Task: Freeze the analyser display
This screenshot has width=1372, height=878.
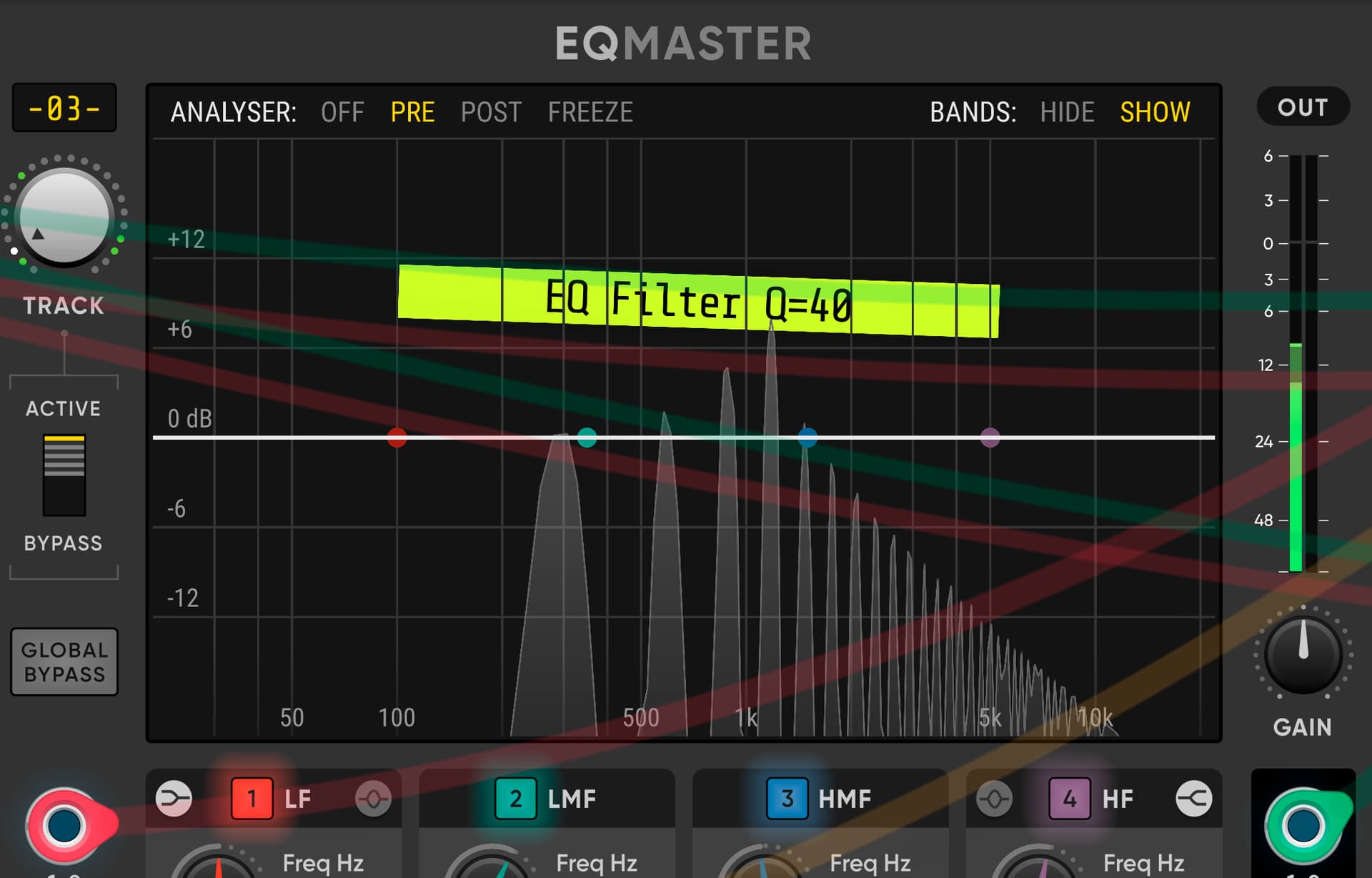Action: pyautogui.click(x=590, y=112)
